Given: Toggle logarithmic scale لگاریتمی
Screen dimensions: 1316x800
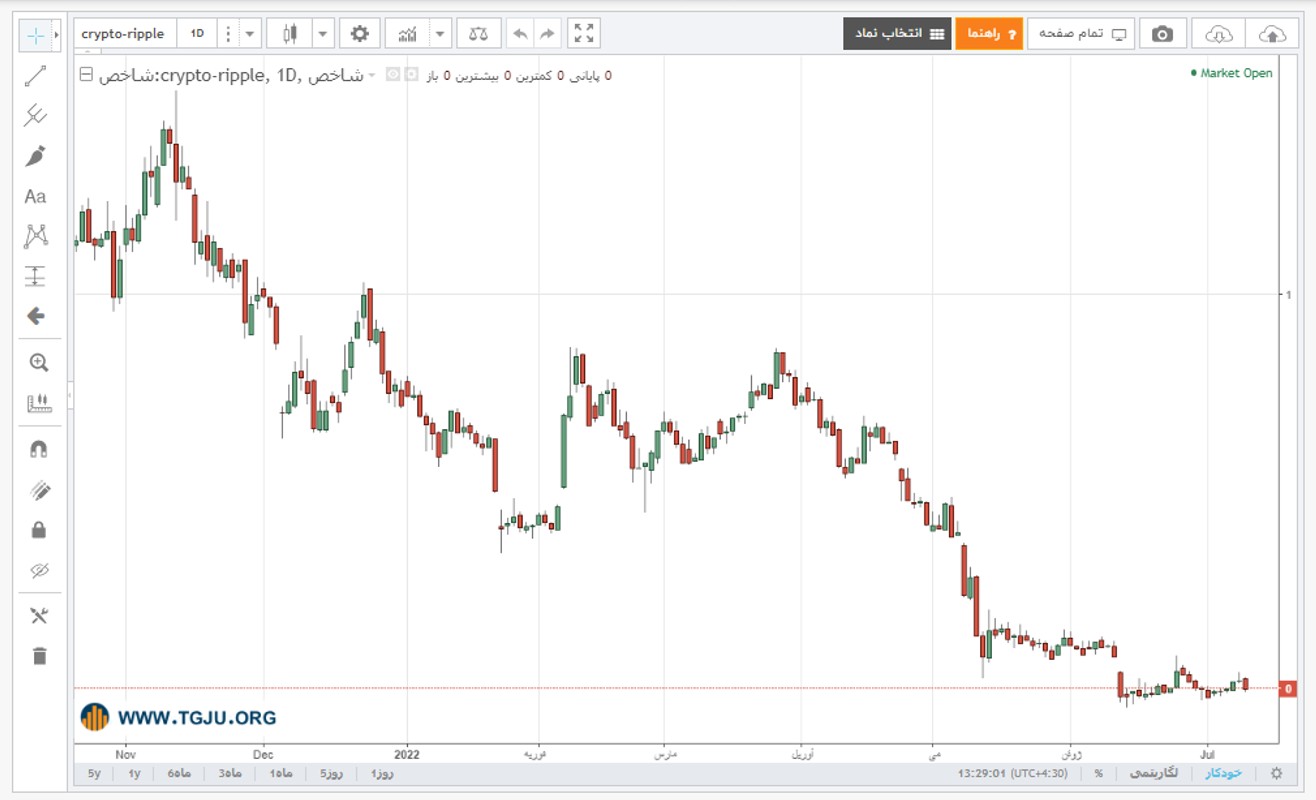Looking at the screenshot, I should click(1152, 773).
